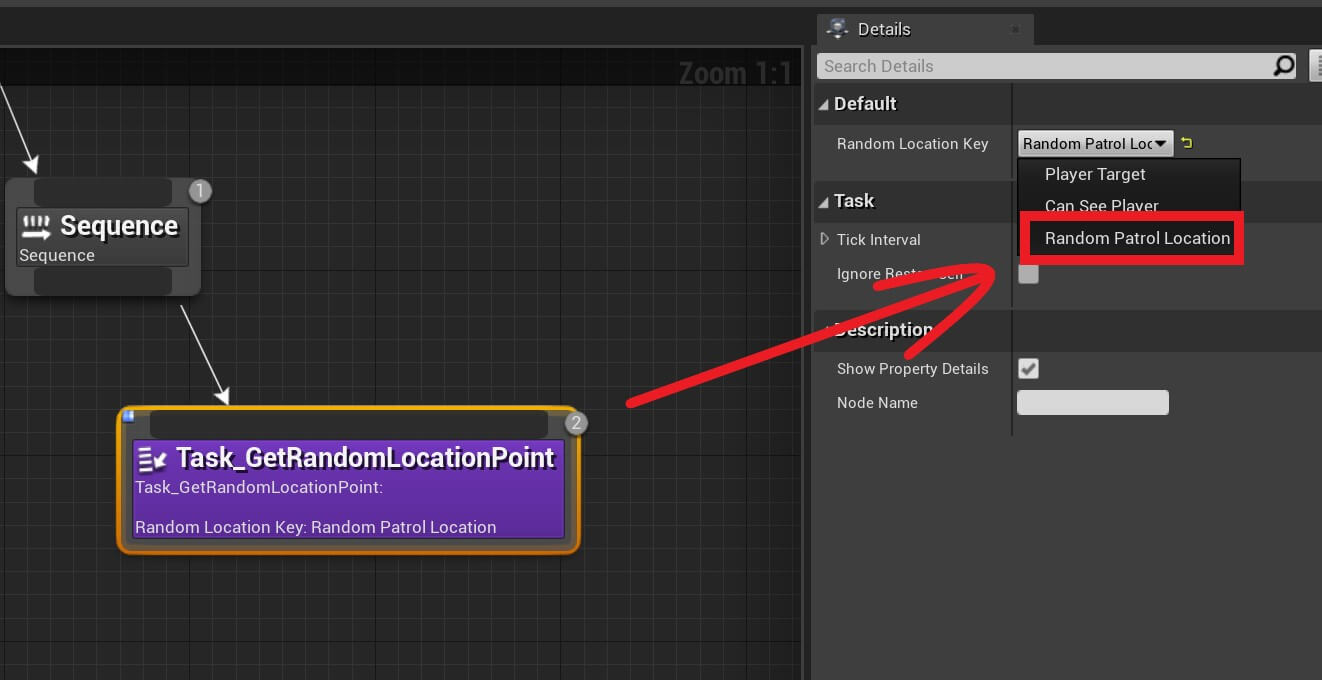Collapse the Task section
Viewport: 1322px width, 680px height.
(824, 202)
